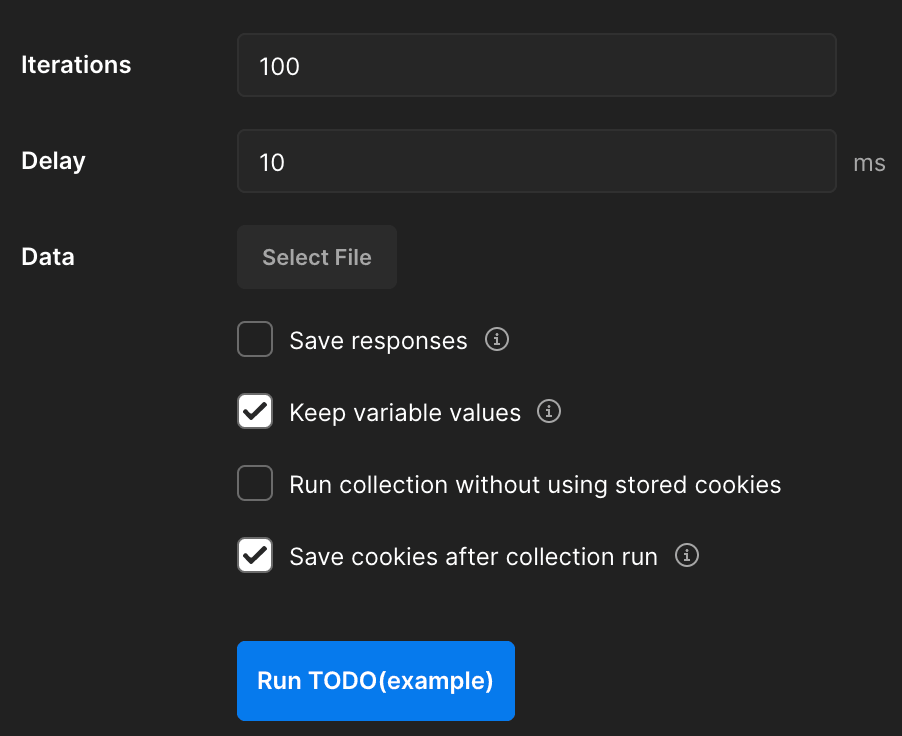Click the ms unit label beside Delay
The width and height of the screenshot is (902, 736).
click(869, 163)
